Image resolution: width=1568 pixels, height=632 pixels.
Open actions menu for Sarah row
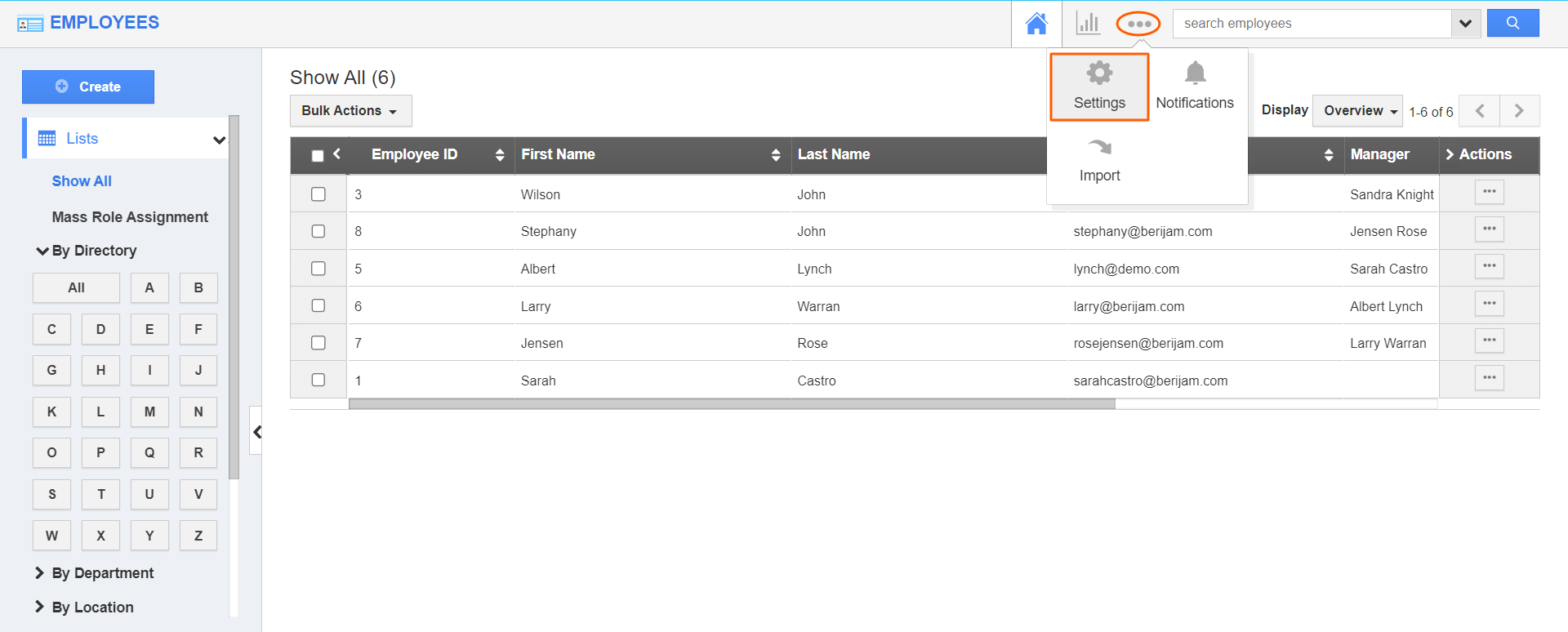click(1490, 378)
